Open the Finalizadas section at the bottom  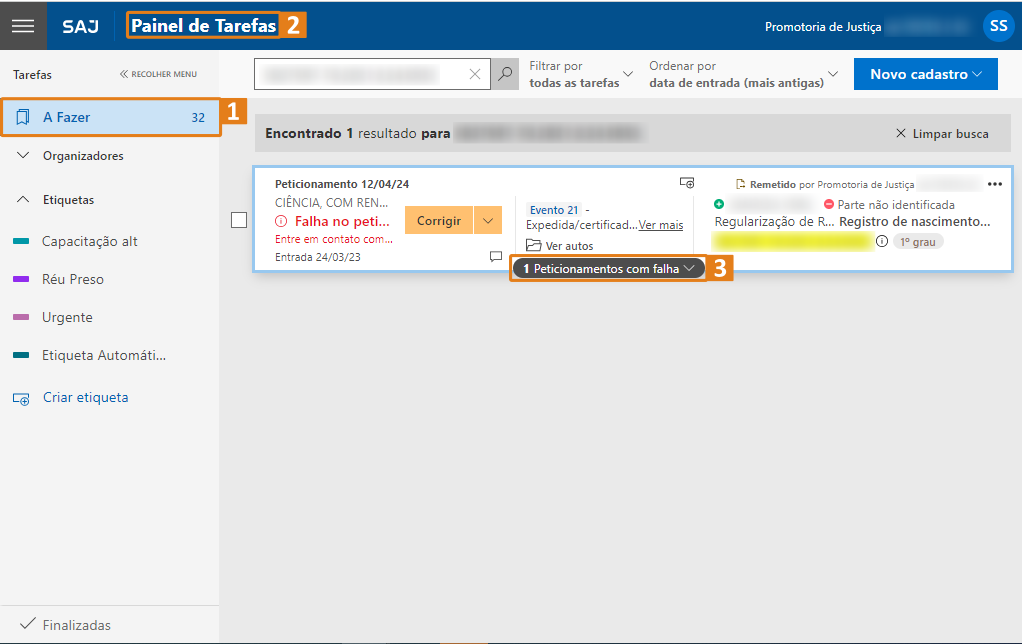[74, 624]
